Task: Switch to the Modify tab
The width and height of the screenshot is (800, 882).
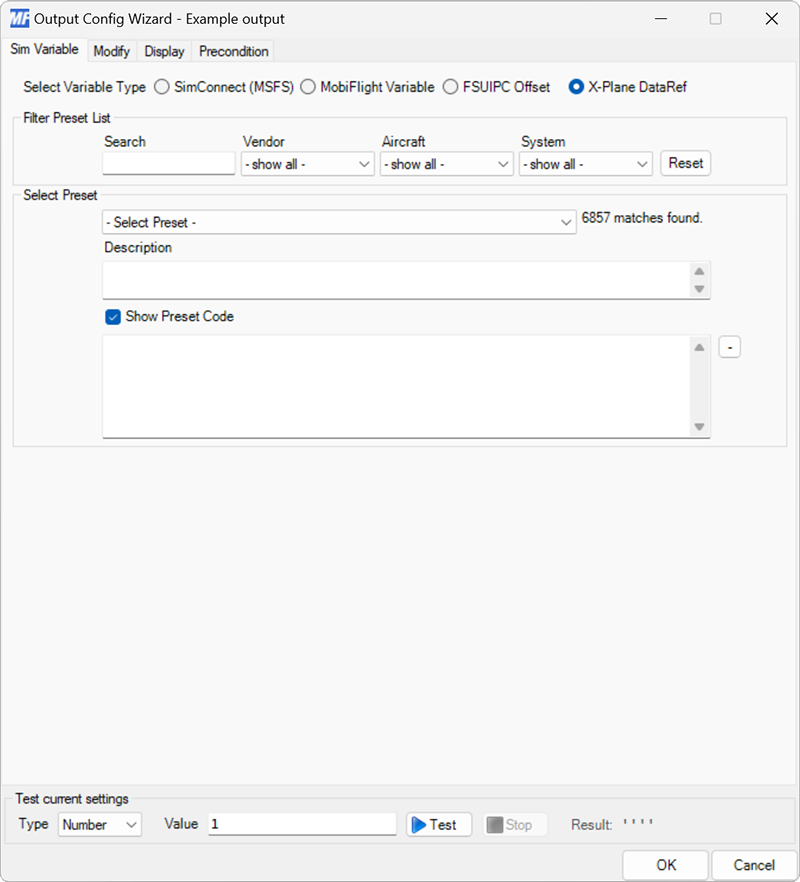Action: (111, 51)
